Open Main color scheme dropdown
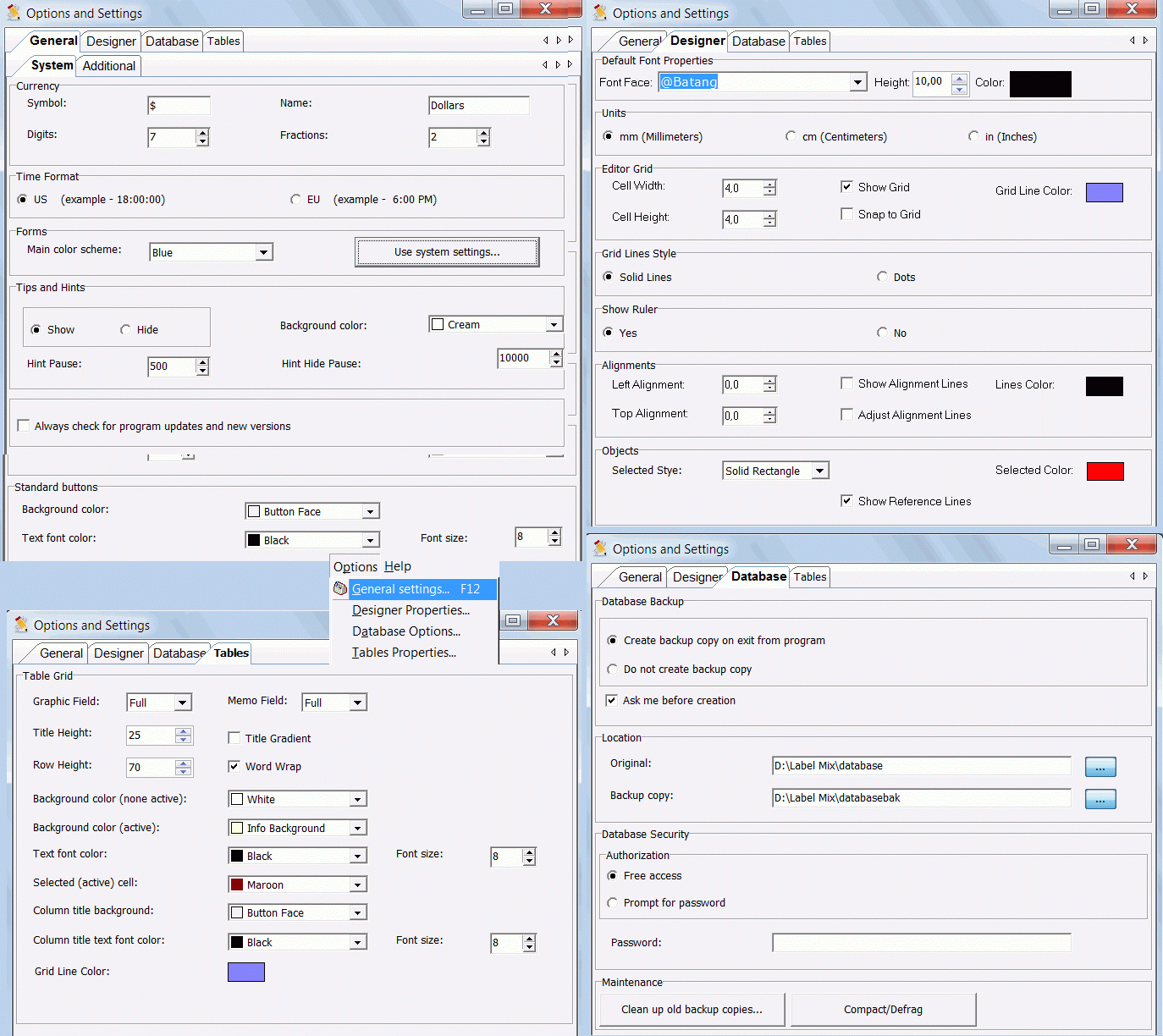This screenshot has width=1163, height=1036. point(264,252)
